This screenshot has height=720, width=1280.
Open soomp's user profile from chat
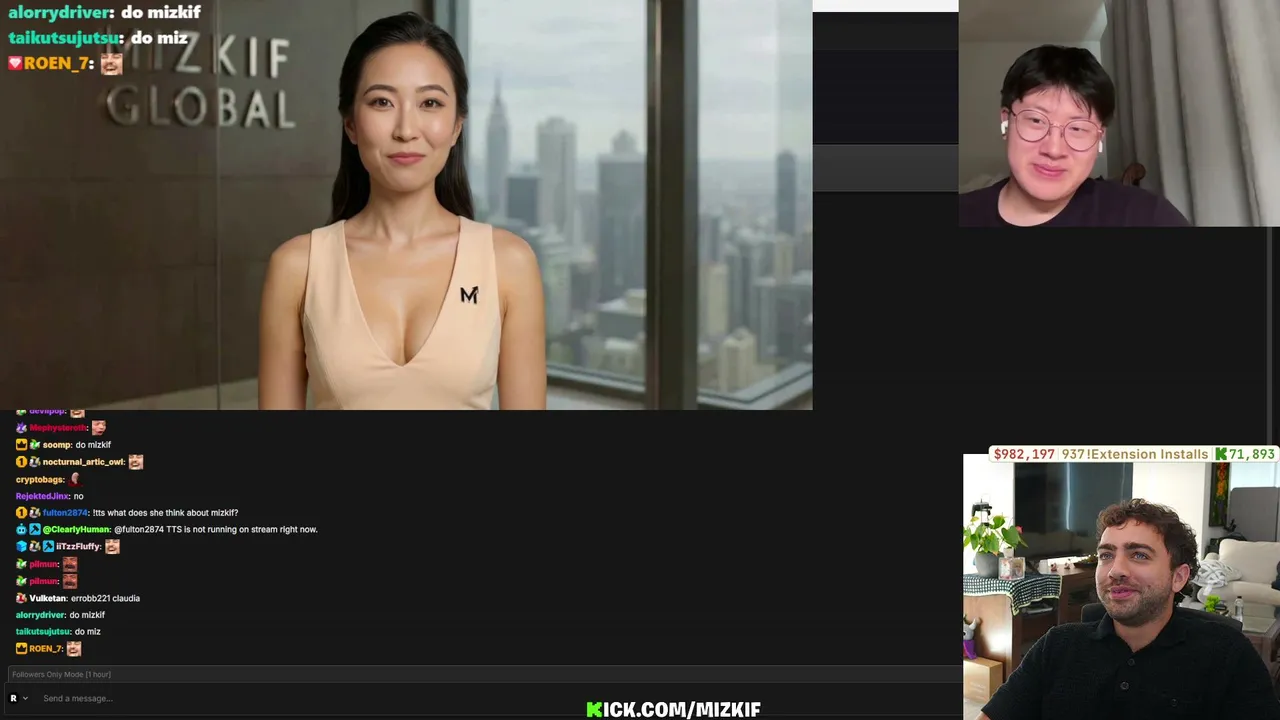(x=57, y=445)
